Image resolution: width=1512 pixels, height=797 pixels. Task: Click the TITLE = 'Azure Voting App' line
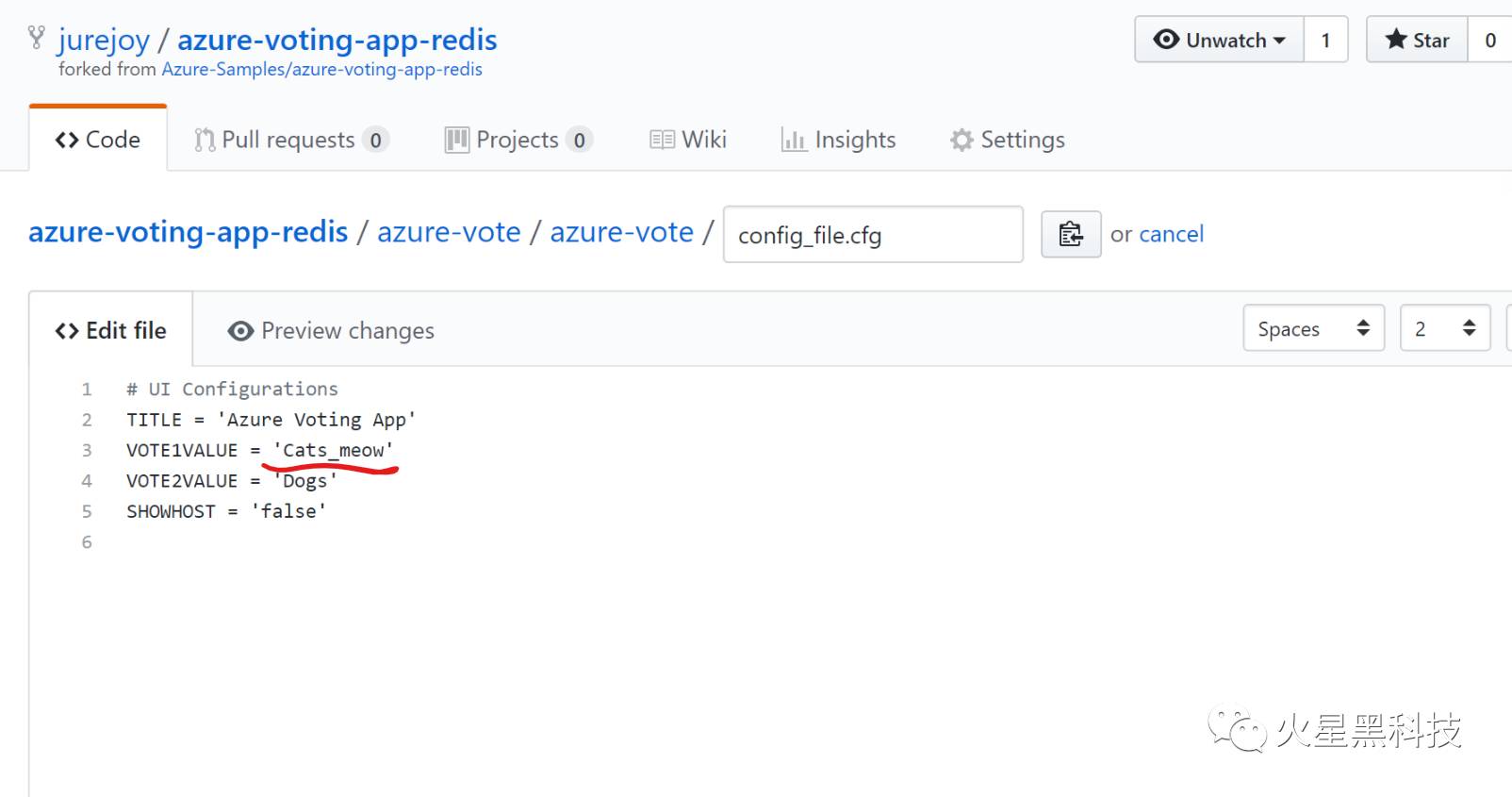tap(271, 420)
